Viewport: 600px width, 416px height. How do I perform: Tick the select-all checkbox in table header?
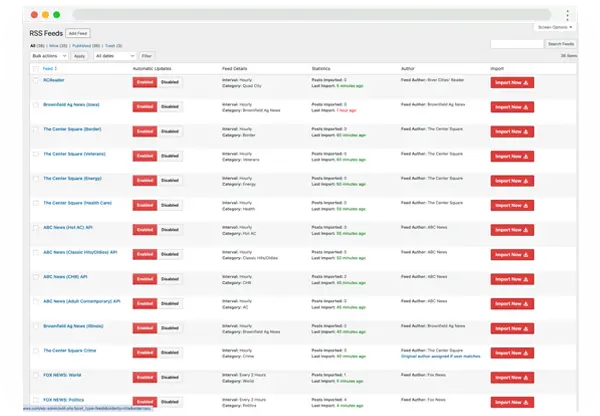coord(36,67)
